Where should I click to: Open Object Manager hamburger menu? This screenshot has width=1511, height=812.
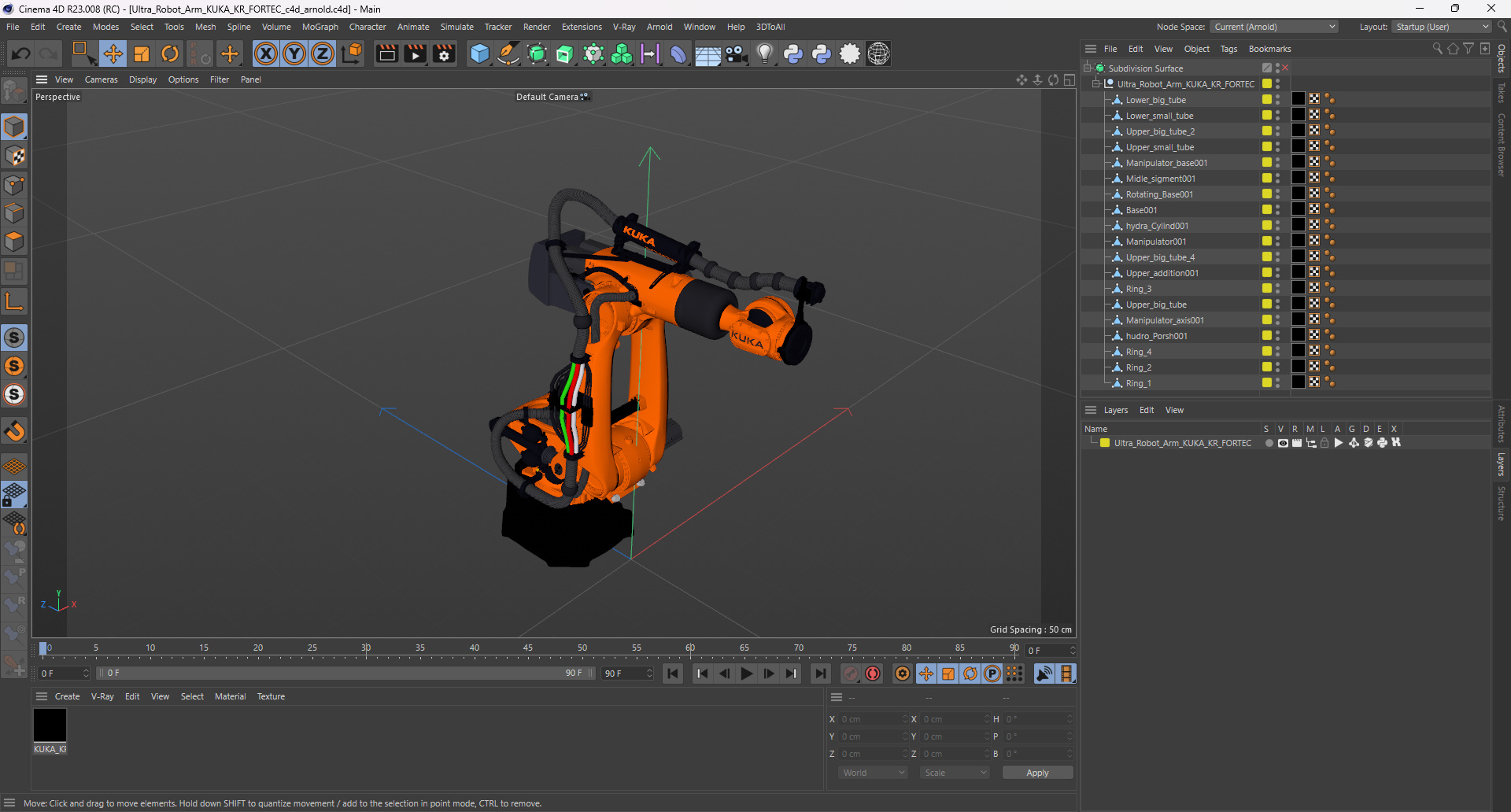[x=1090, y=49]
